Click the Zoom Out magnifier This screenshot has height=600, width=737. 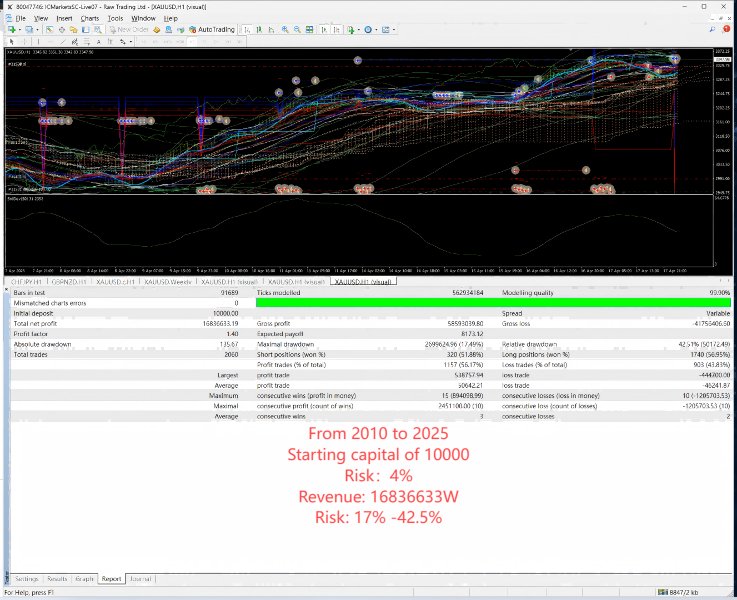click(x=297, y=30)
